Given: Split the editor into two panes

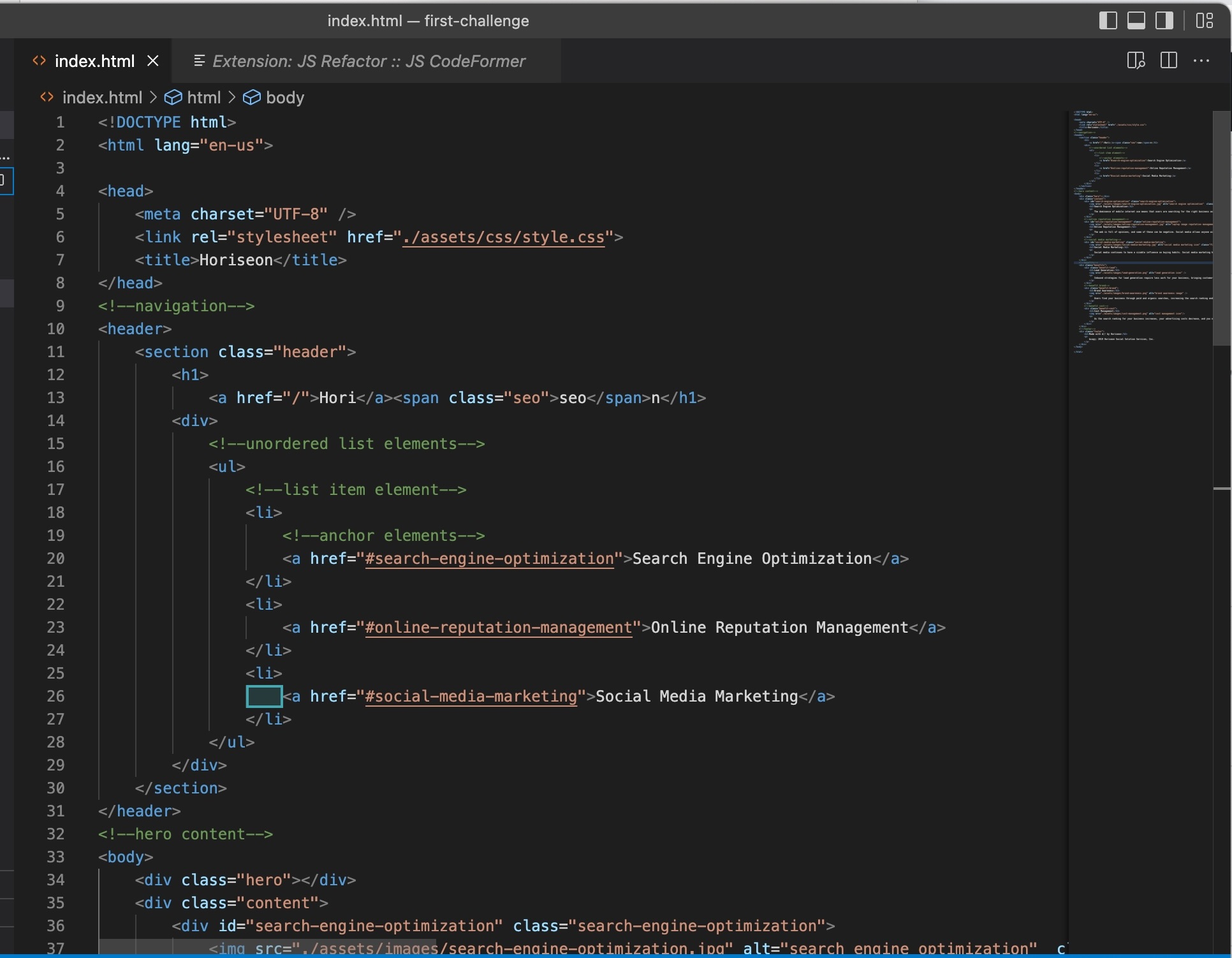Looking at the screenshot, I should (x=1169, y=61).
